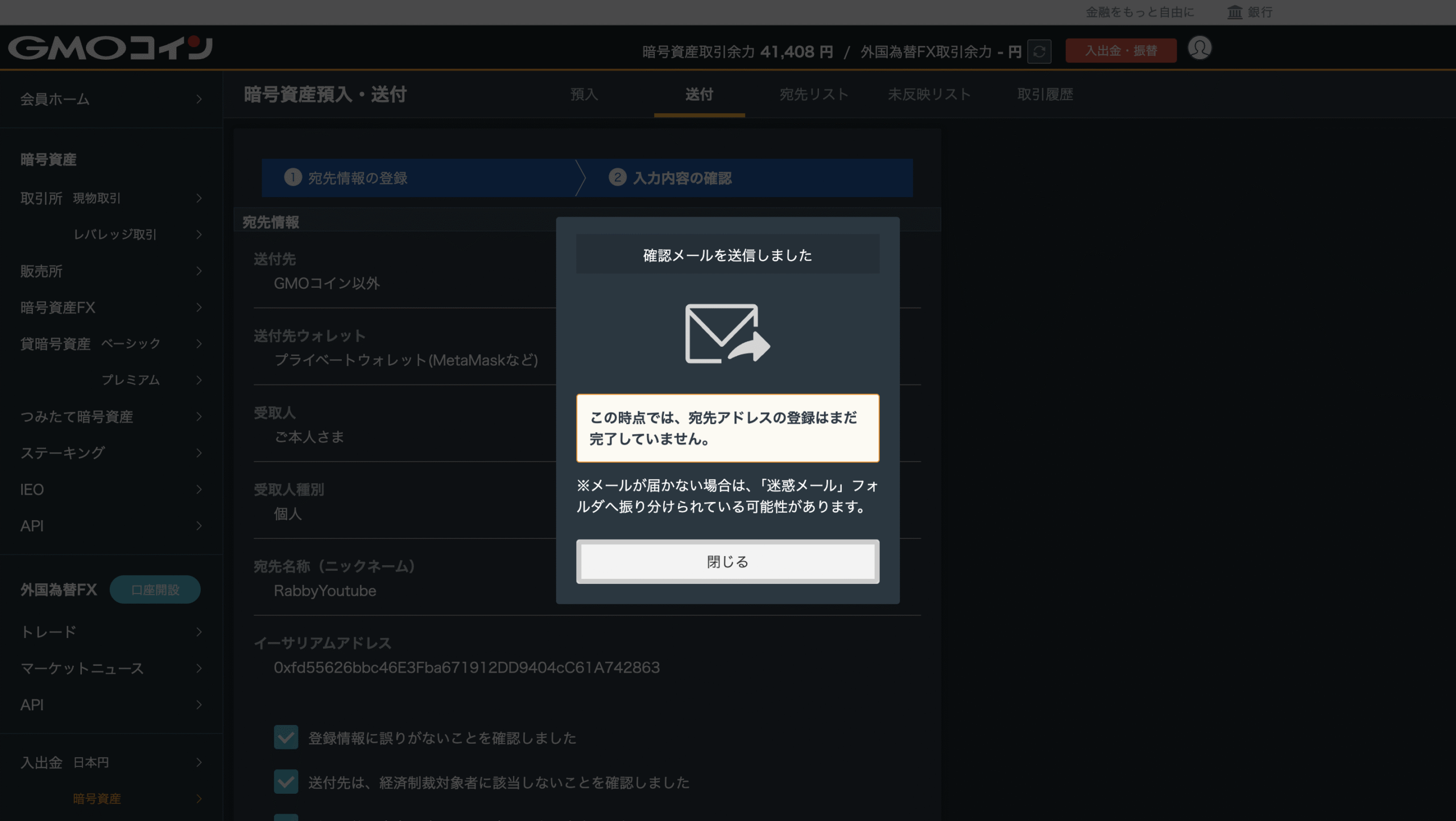Refresh the 外国為替FX取引余力 balance
The height and width of the screenshot is (821, 1456).
point(1040,51)
